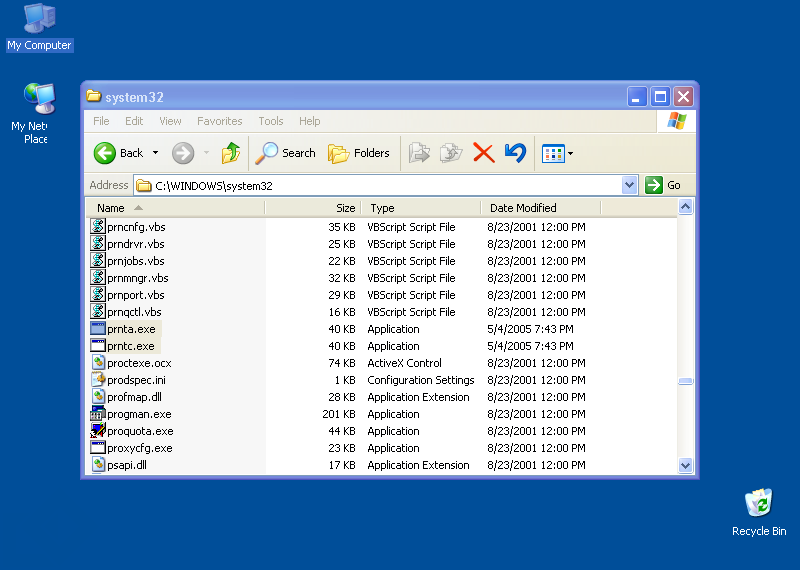This screenshot has width=800, height=570.
Task: Click the Go button
Action: click(x=663, y=185)
